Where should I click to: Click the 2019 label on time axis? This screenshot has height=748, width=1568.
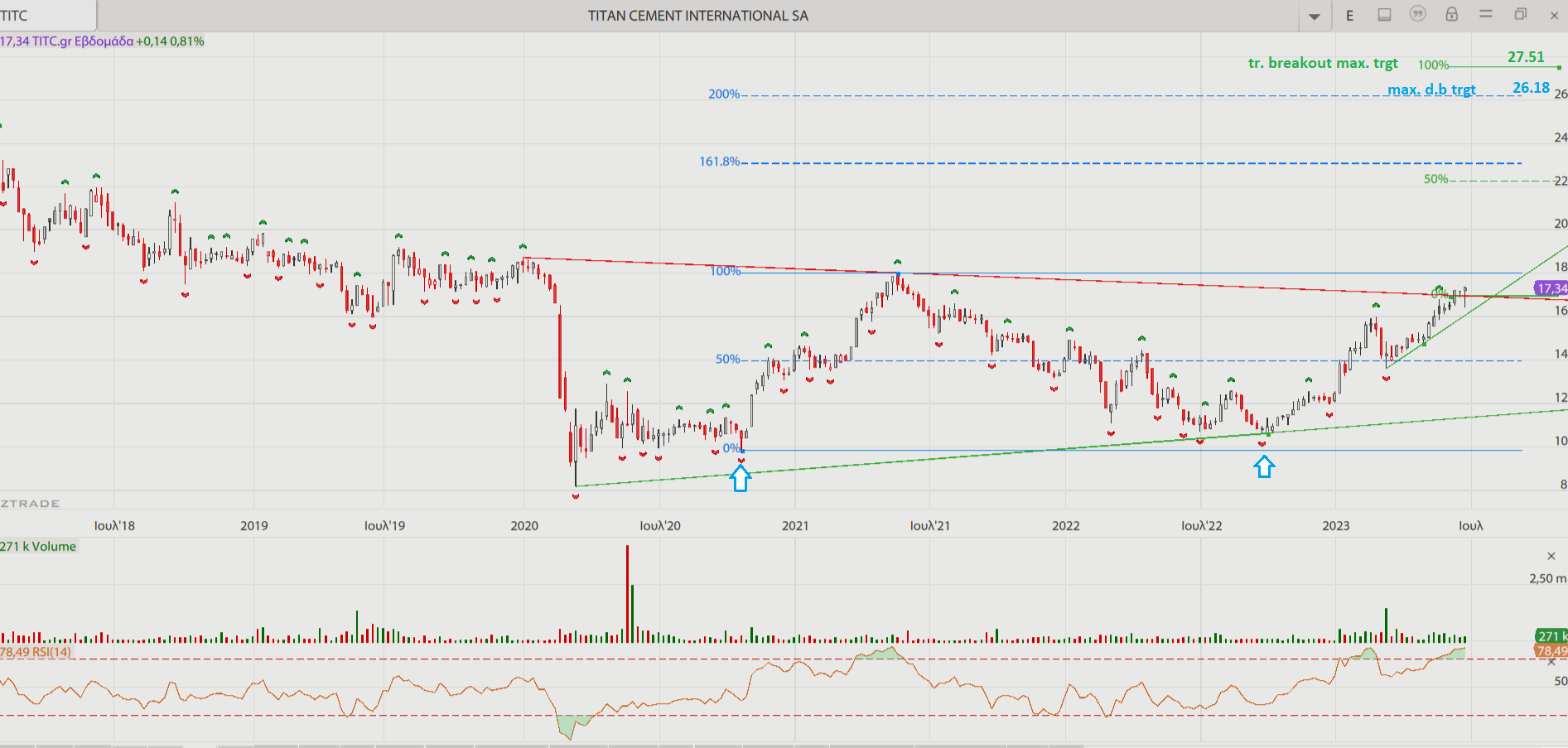coord(254,525)
